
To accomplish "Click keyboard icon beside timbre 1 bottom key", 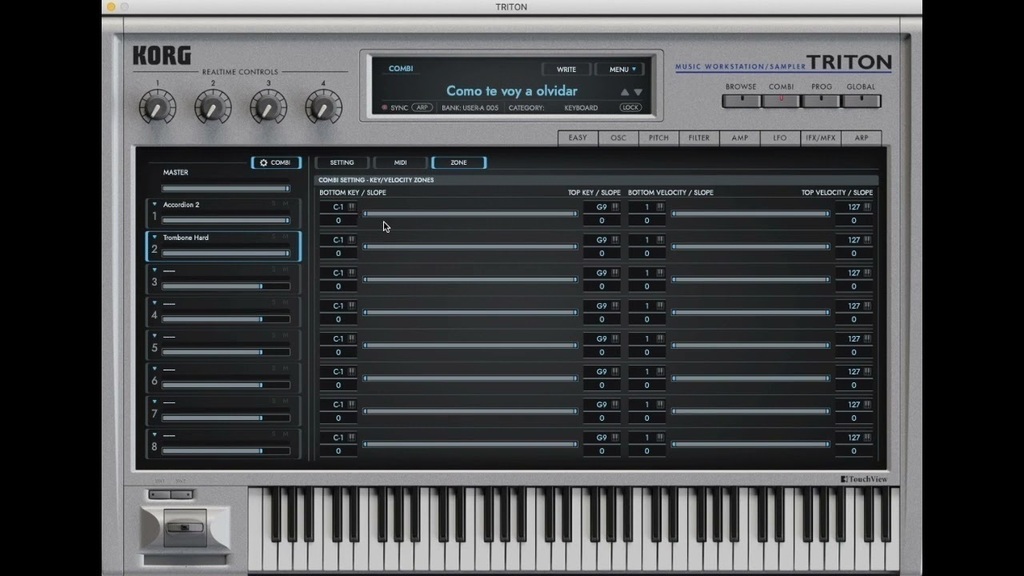I will coord(351,207).
